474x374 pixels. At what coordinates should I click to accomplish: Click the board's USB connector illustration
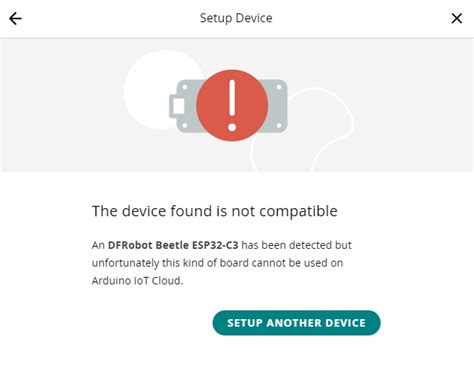pos(178,106)
